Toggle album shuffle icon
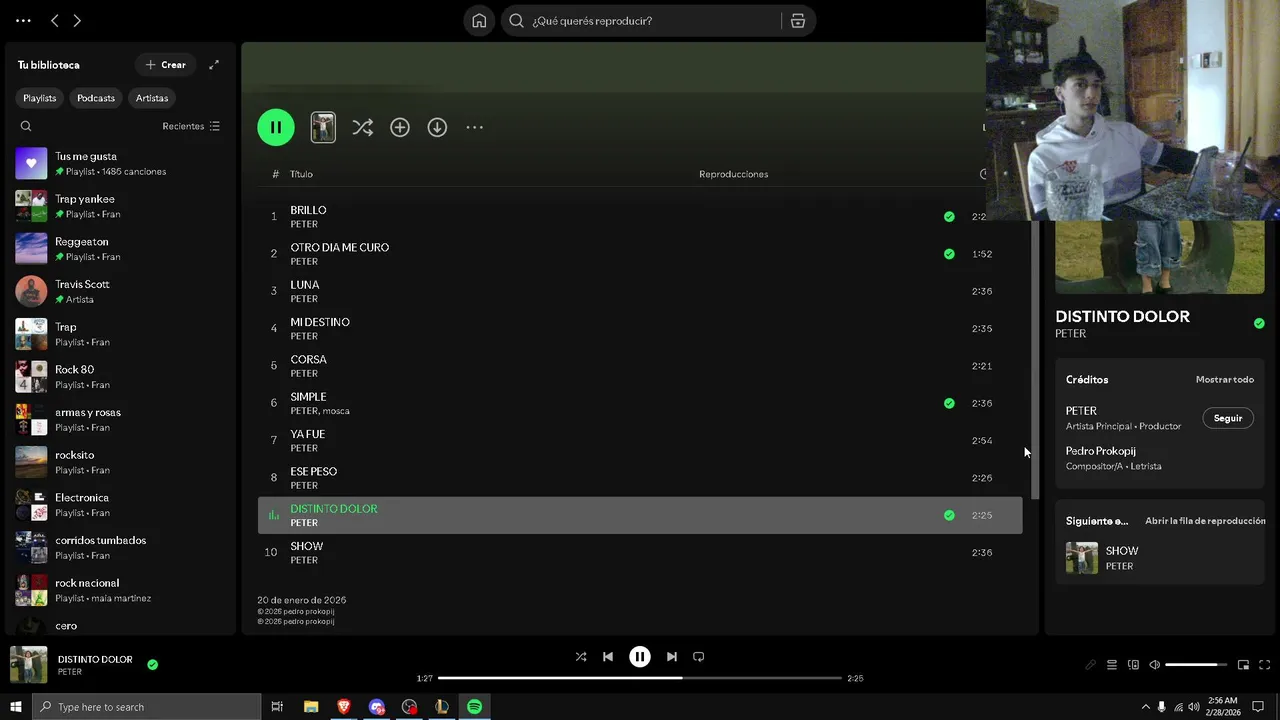Image resolution: width=1280 pixels, height=720 pixels. click(362, 127)
